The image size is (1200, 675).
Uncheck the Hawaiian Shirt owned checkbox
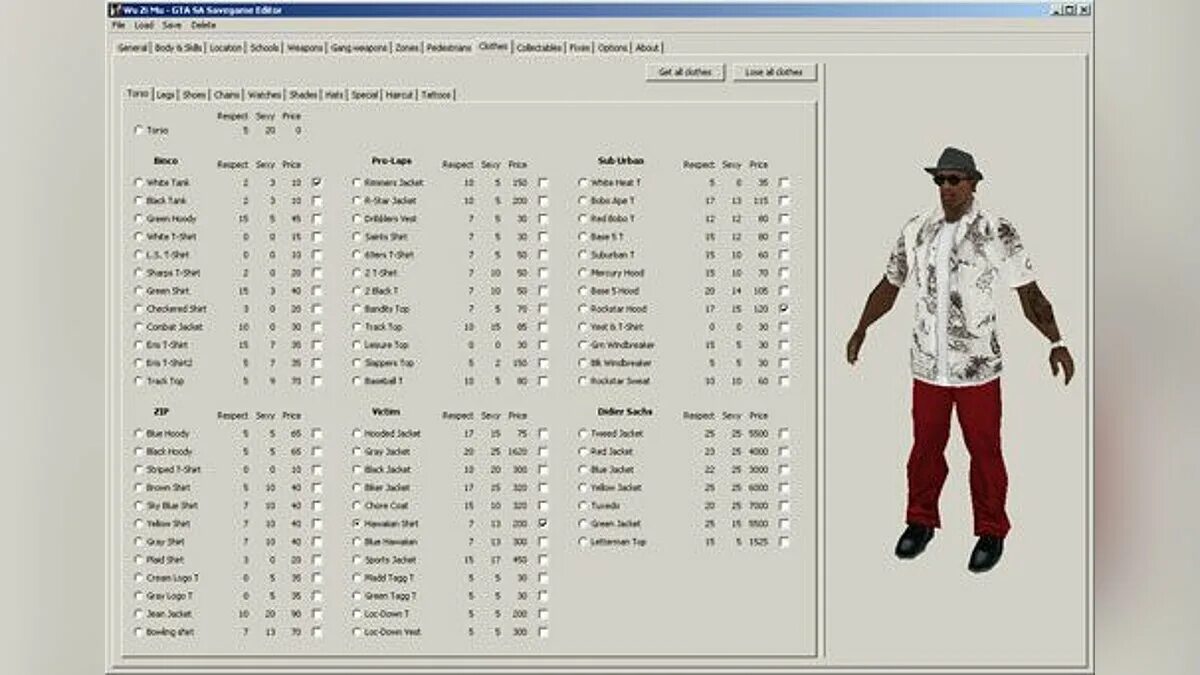pos(543,524)
